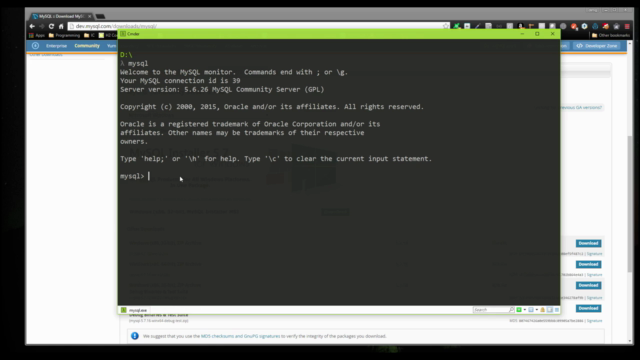Reload the MySQL downloads page
Image resolution: width=640 pixels, height=360 pixels.
tap(51, 26)
